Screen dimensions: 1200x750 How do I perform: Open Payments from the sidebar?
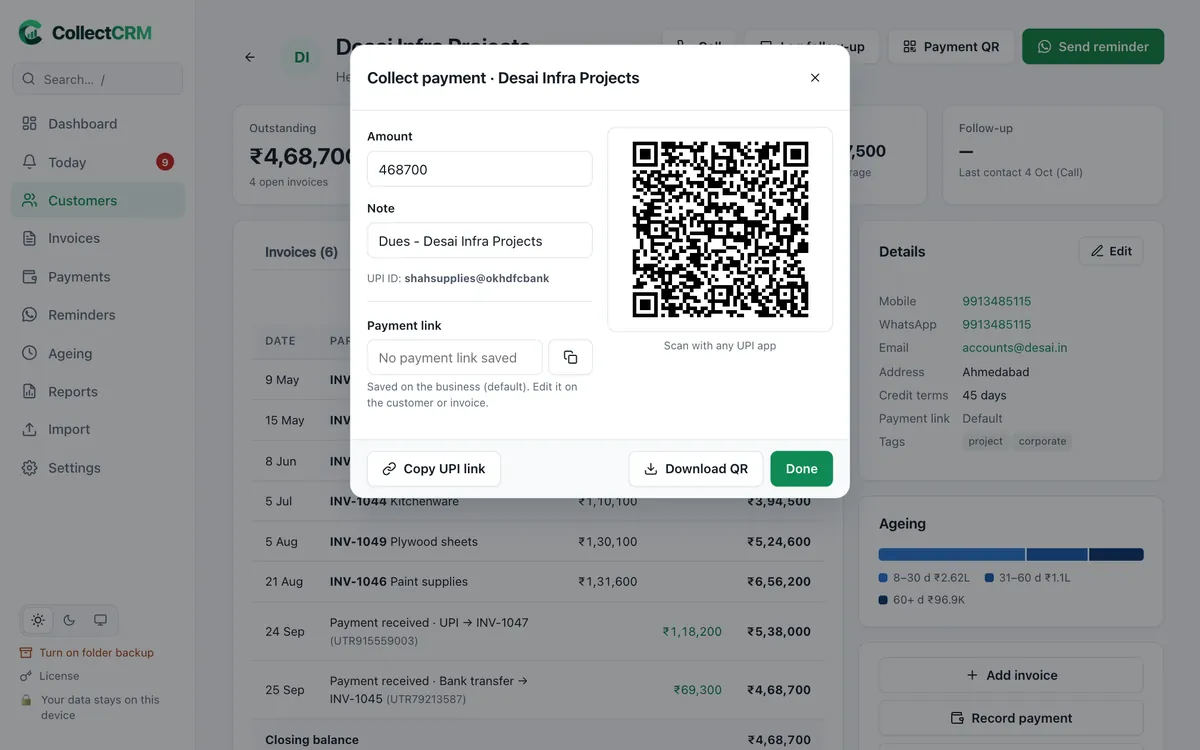[x=98, y=277]
